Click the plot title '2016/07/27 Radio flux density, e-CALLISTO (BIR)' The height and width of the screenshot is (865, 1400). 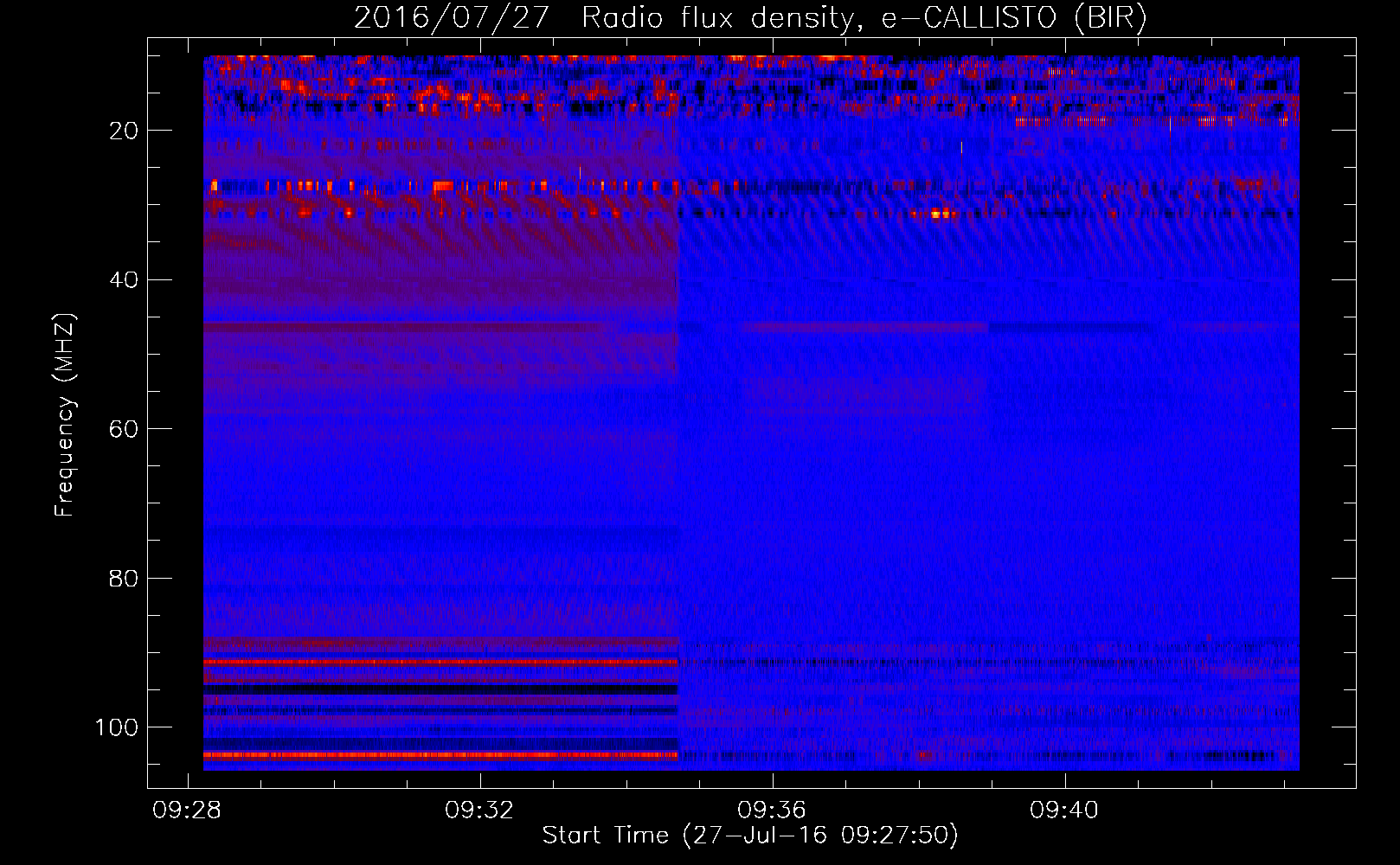[750, 18]
